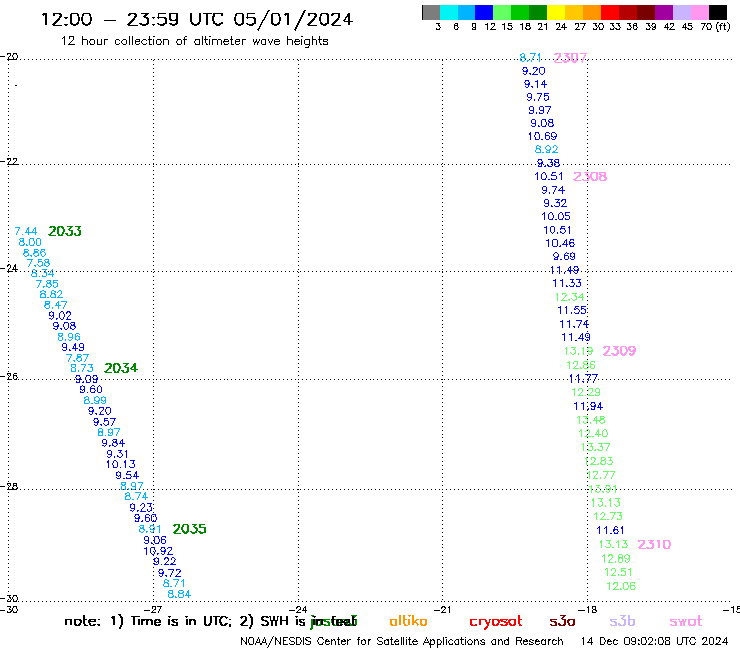Click the pink time label 2307

pos(570,58)
